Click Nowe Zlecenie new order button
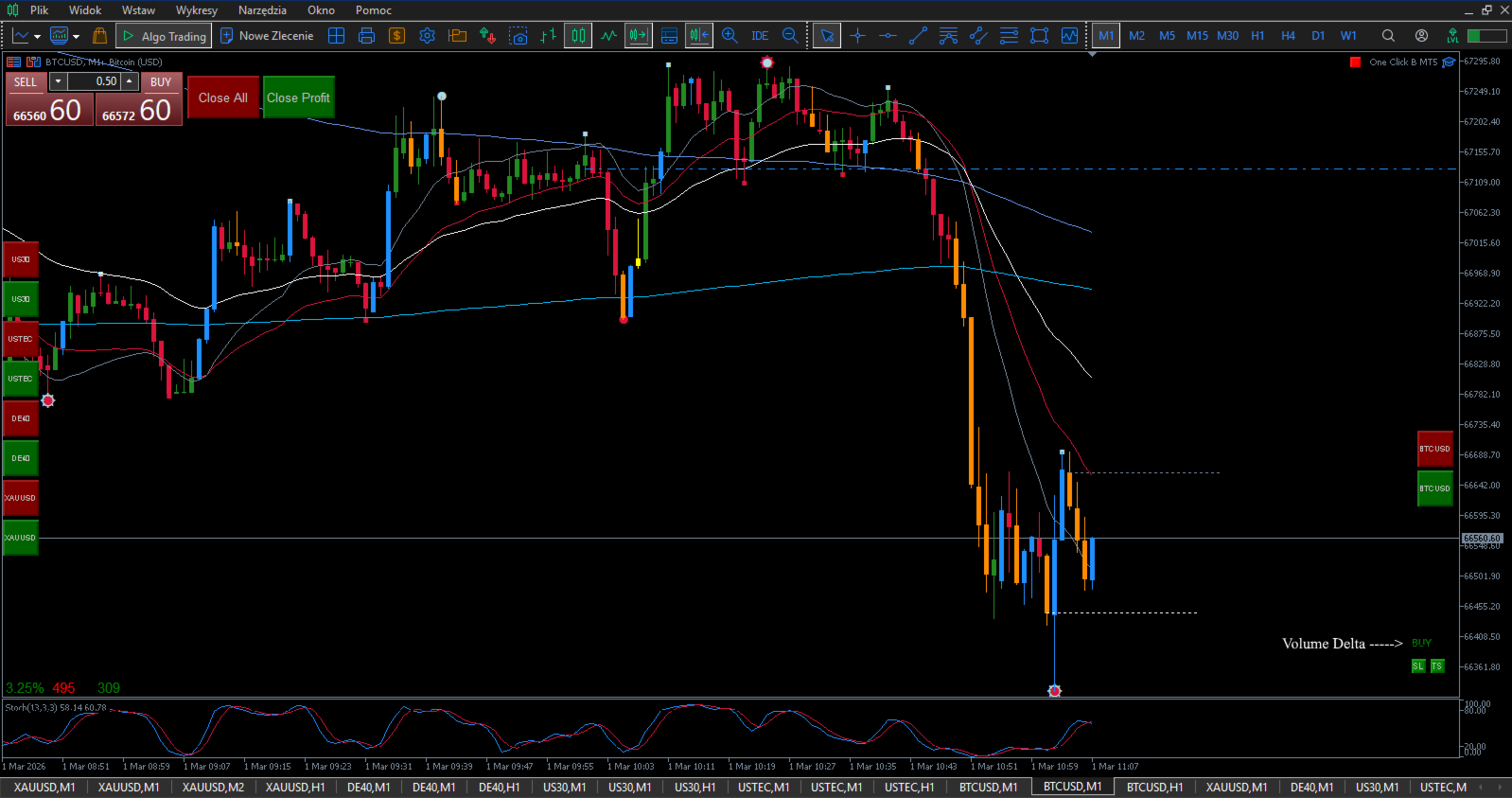 [x=267, y=36]
